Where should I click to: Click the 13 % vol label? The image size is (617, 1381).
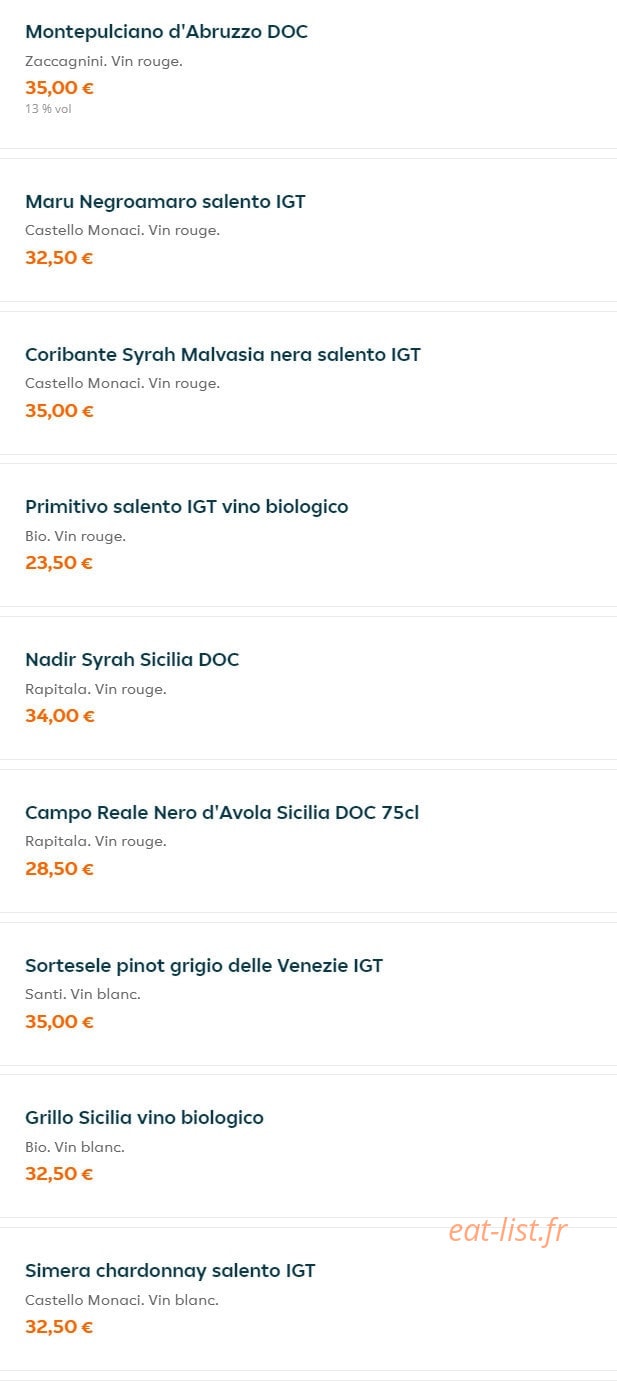pyautogui.click(x=48, y=109)
